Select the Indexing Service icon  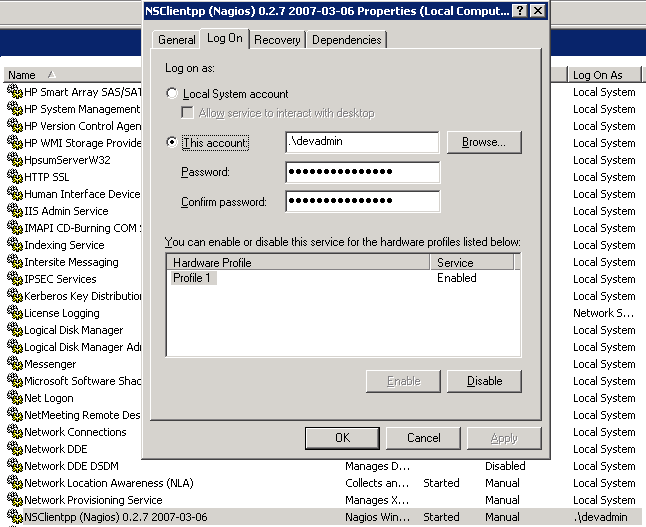pyautogui.click(x=14, y=245)
